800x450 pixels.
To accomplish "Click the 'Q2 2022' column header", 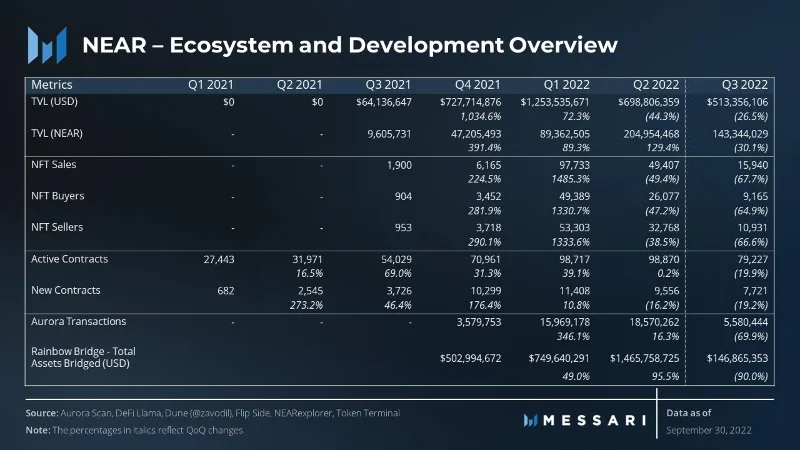I will (656, 85).
